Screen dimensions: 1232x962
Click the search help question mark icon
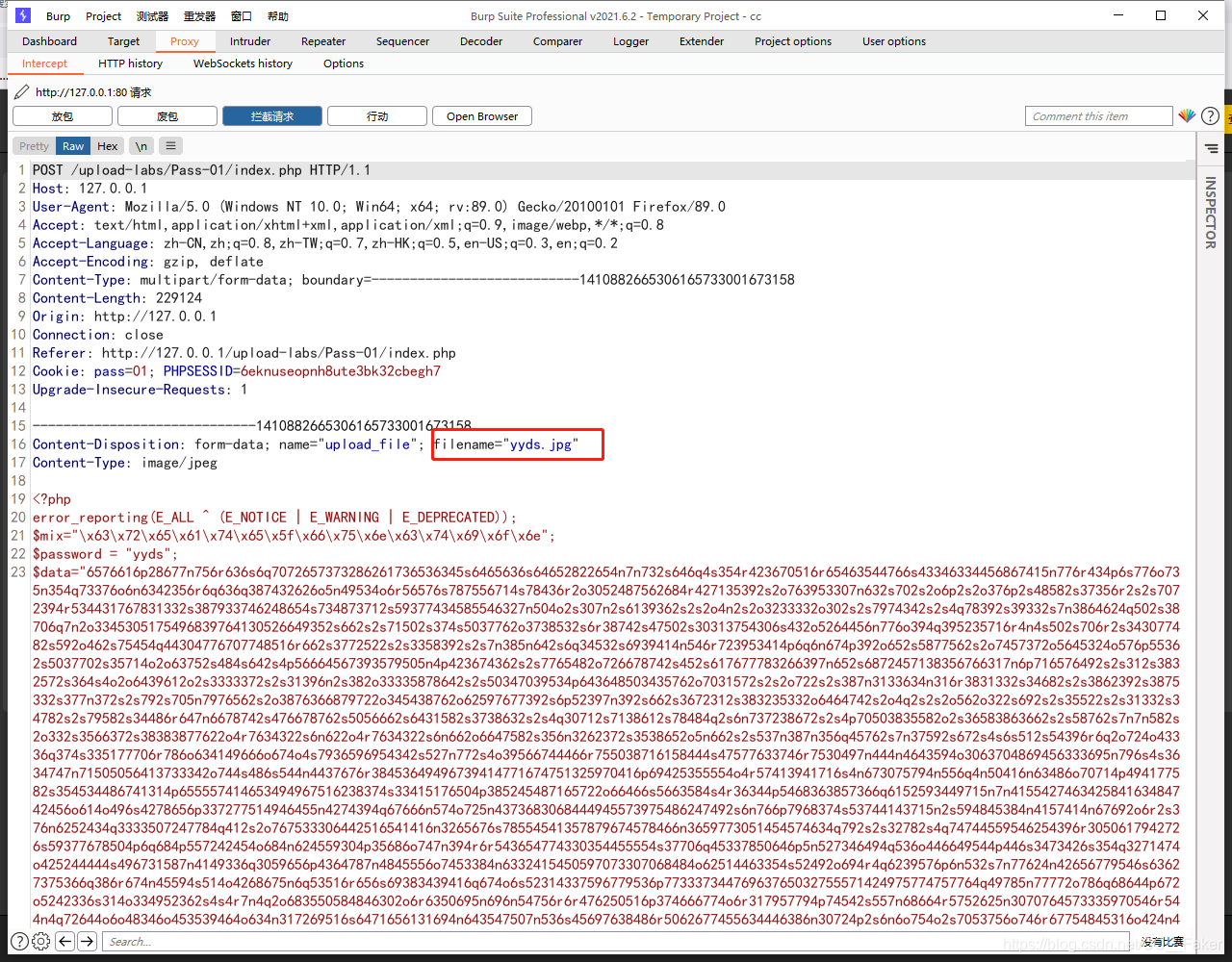[x=19, y=941]
